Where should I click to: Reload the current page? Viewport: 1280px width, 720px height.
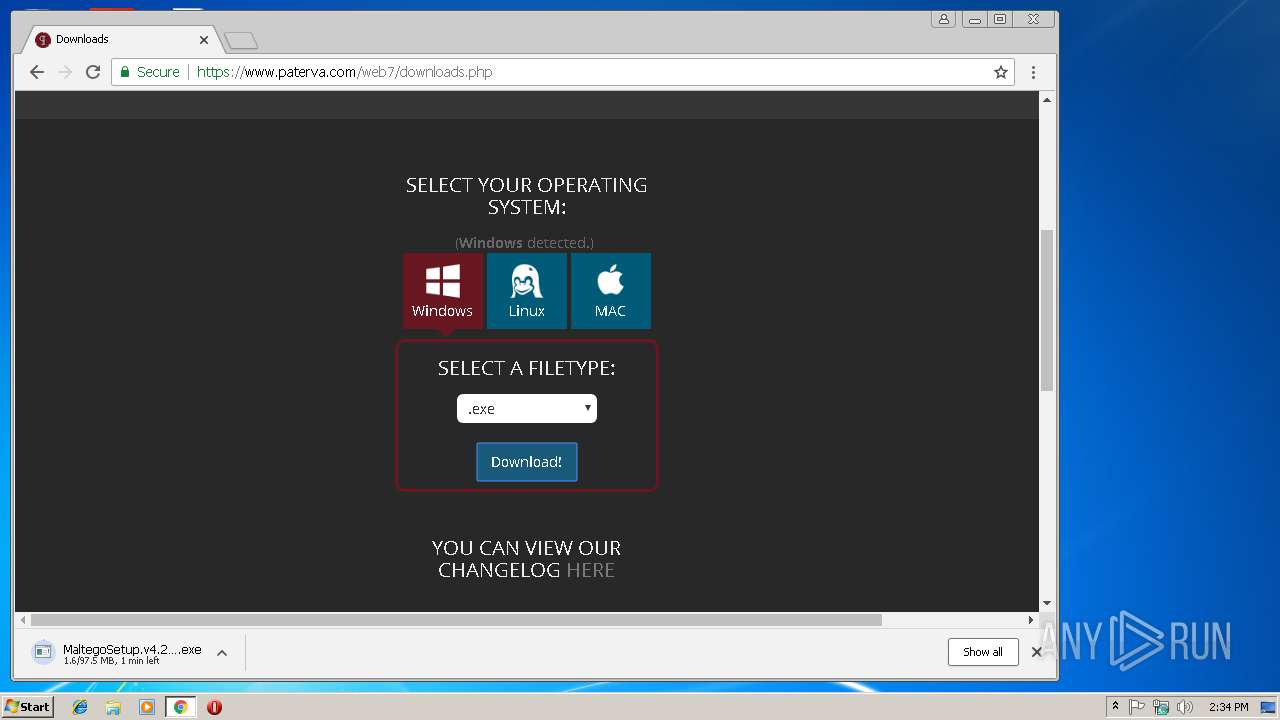tap(93, 72)
